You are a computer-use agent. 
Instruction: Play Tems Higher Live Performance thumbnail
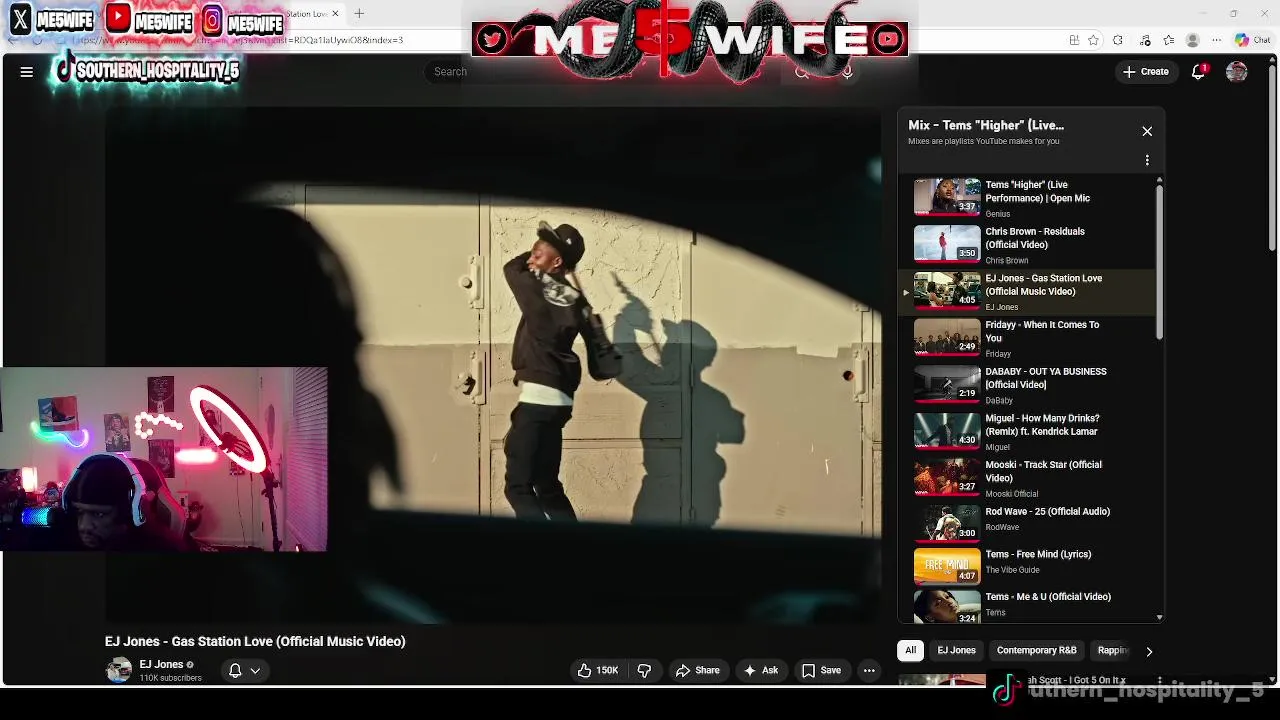(x=947, y=197)
